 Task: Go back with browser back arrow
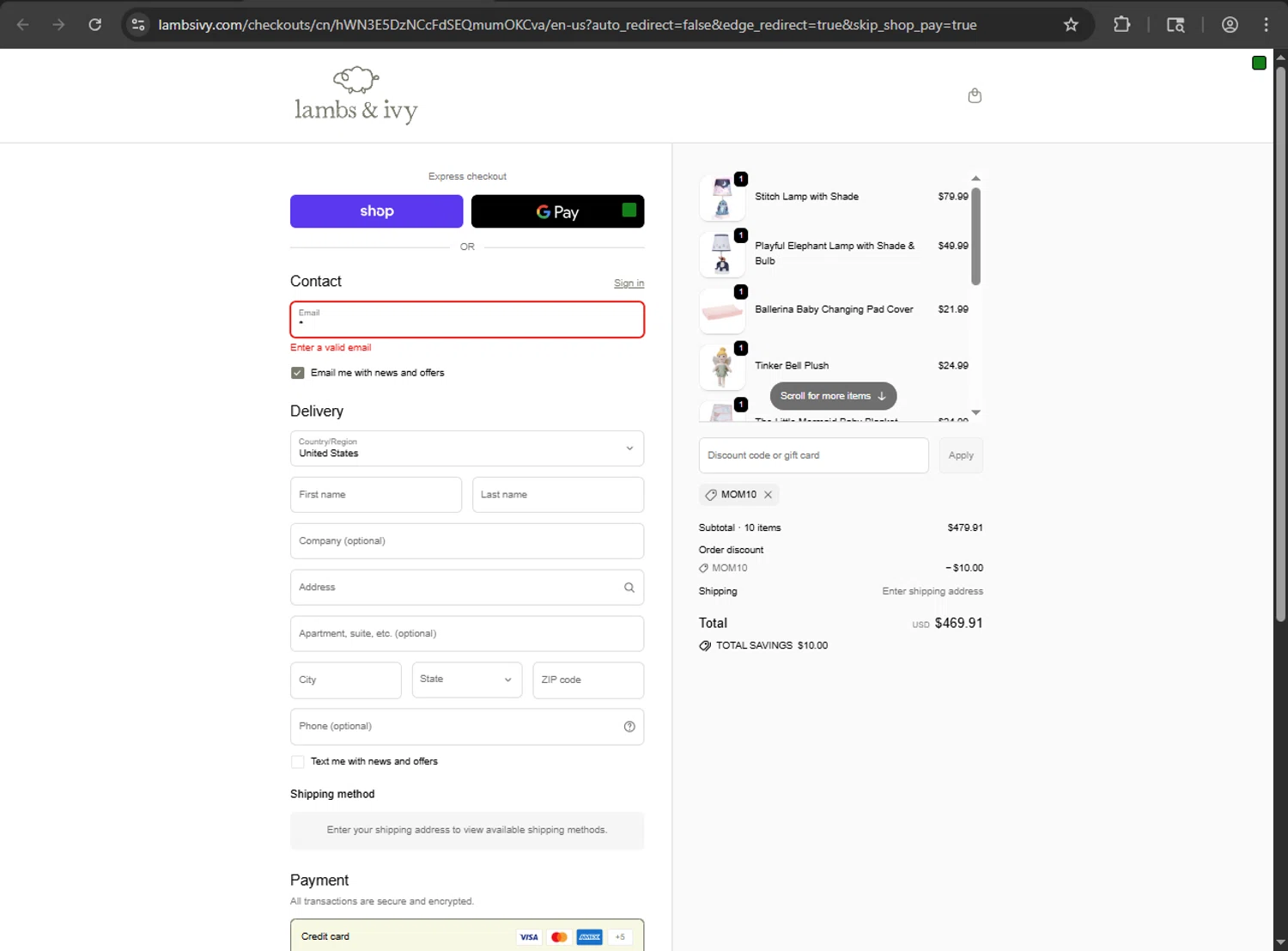point(23,25)
